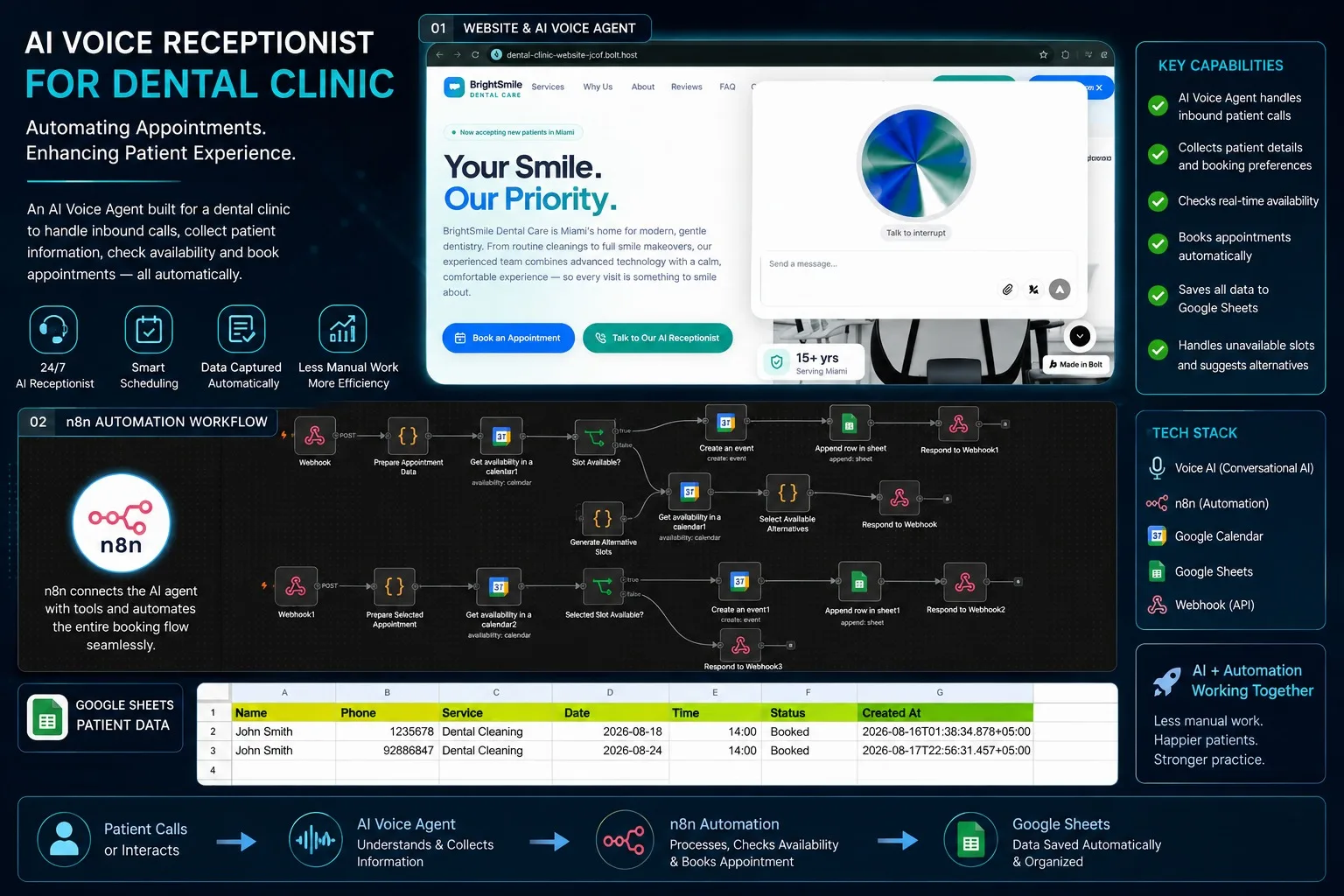Select the Create an event1 node

[740, 581]
